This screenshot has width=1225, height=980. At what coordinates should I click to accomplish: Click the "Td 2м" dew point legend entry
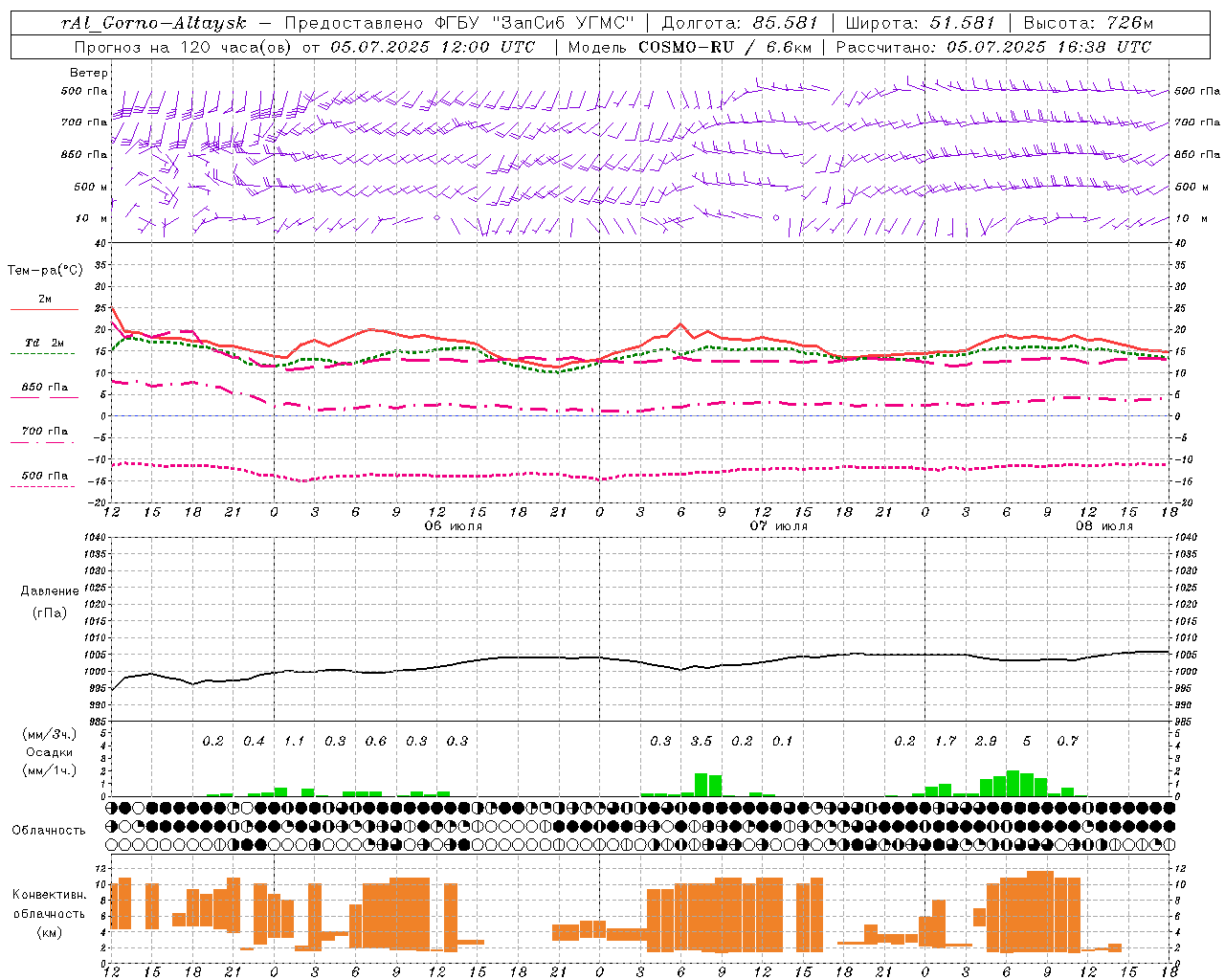45,343
